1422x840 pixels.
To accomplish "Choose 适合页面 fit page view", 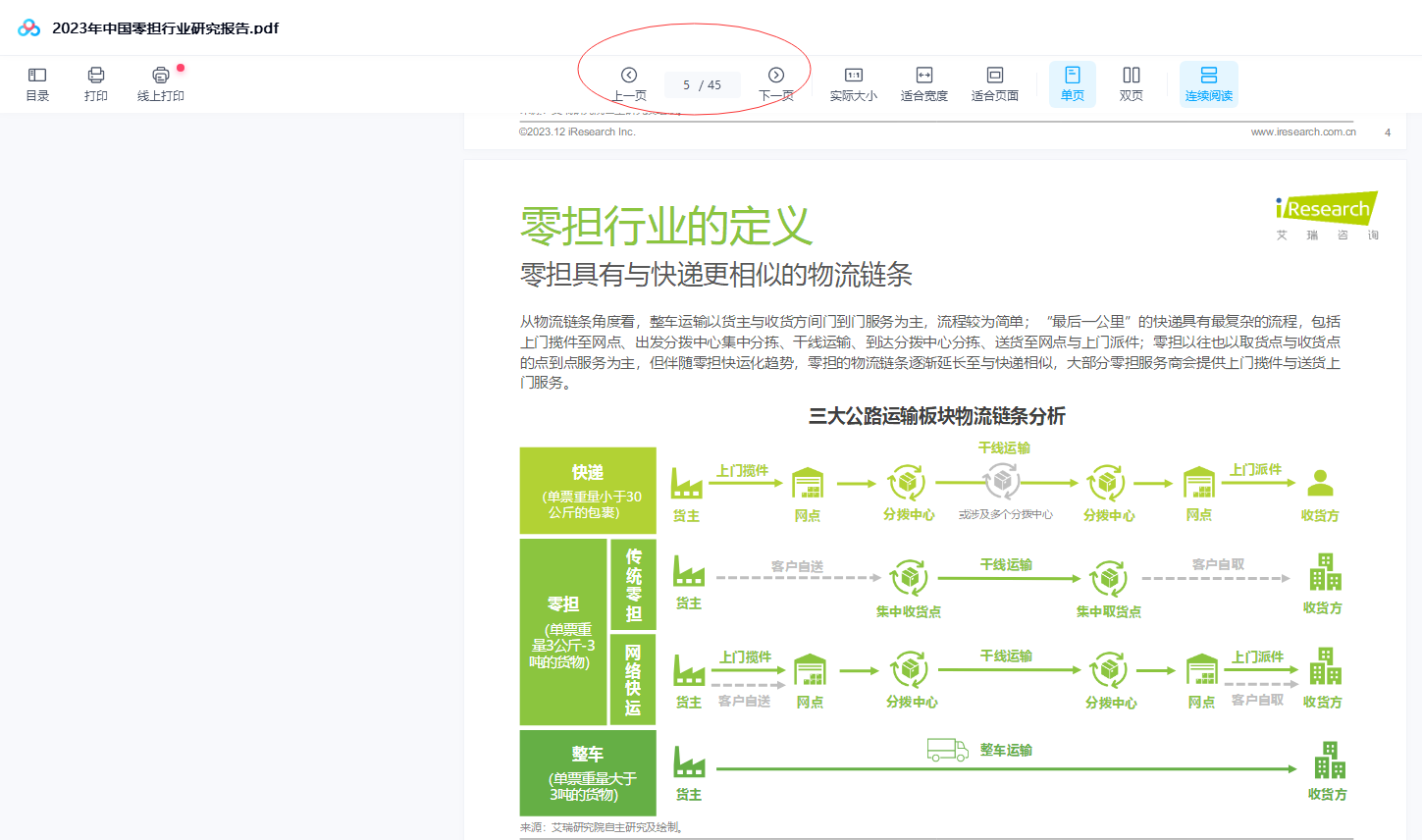I will coord(994,83).
